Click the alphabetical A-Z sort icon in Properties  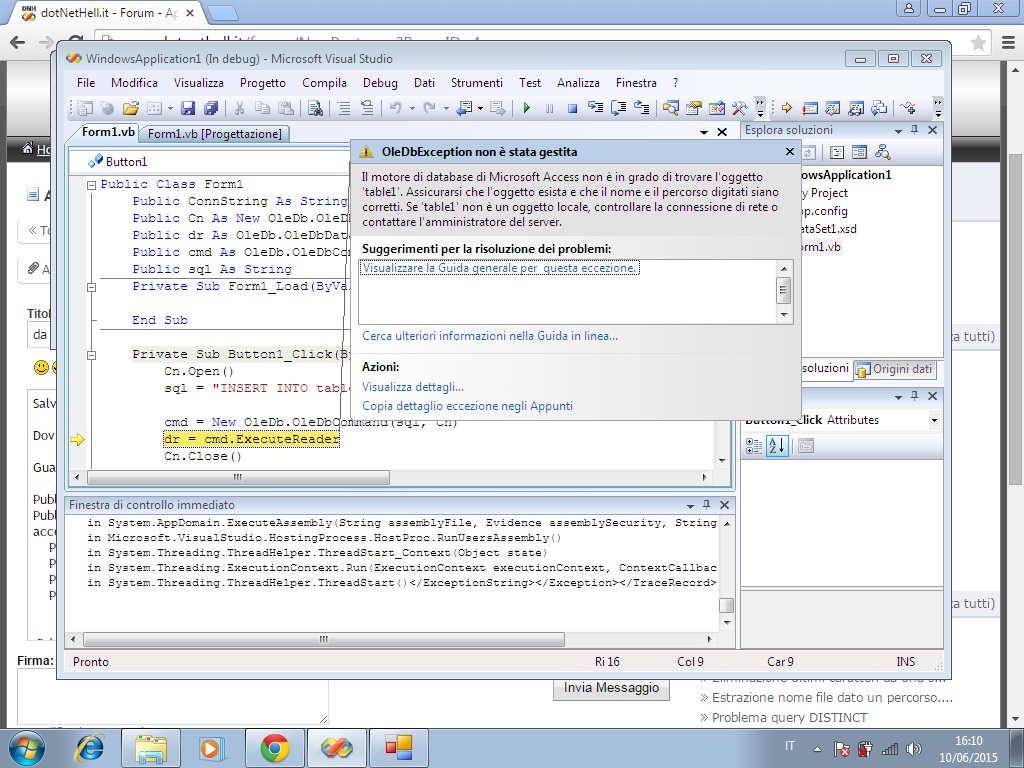click(x=777, y=446)
